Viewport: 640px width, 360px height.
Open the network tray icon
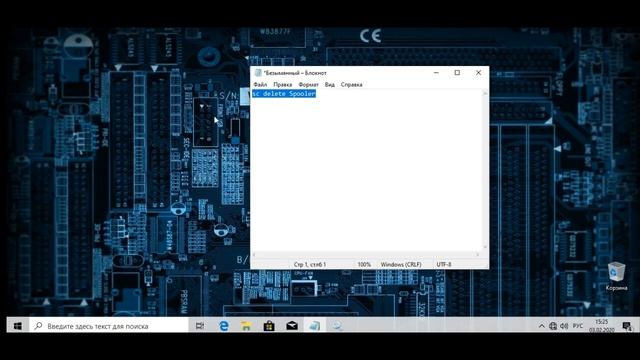(x=553, y=326)
